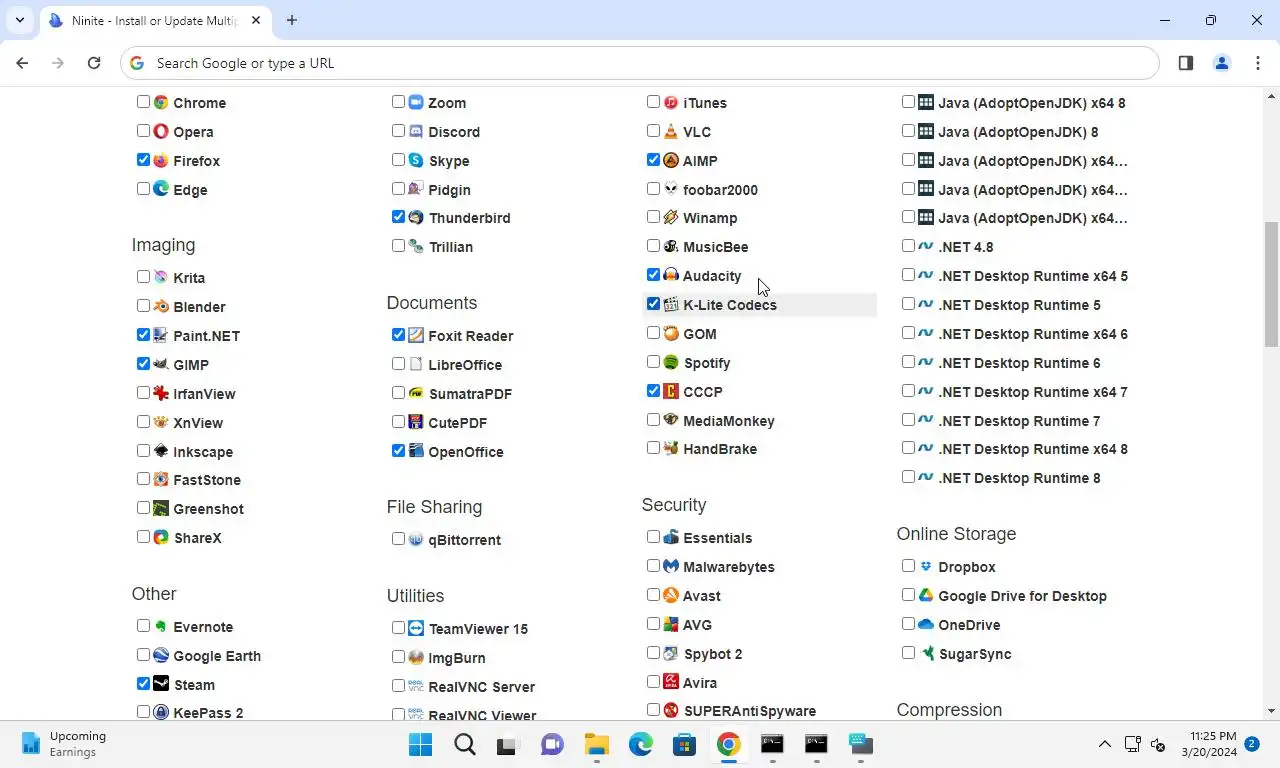1280x768 pixels.
Task: Click .NET Desktop Runtime x64 8 label
Action: click(x=1033, y=449)
